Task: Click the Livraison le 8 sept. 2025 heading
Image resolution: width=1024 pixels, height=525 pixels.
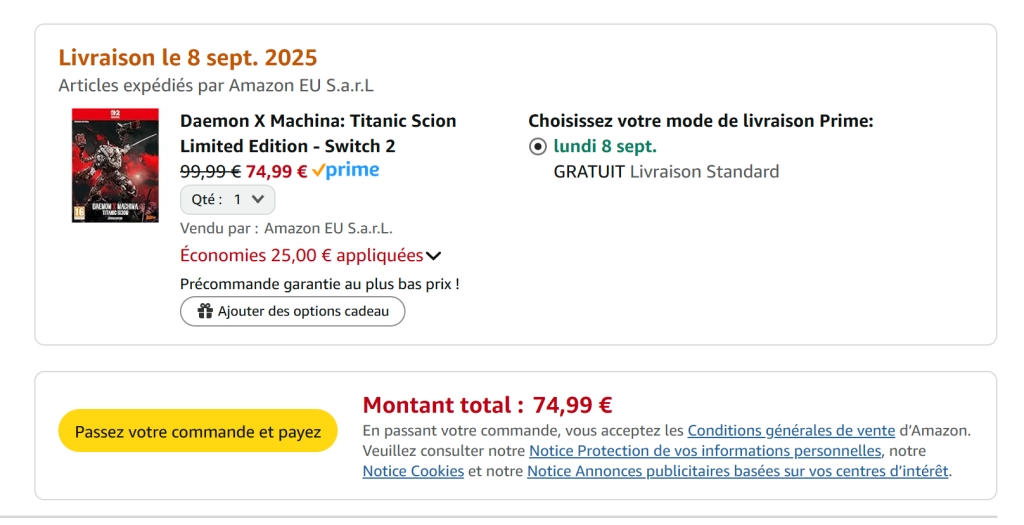Action: click(x=188, y=57)
